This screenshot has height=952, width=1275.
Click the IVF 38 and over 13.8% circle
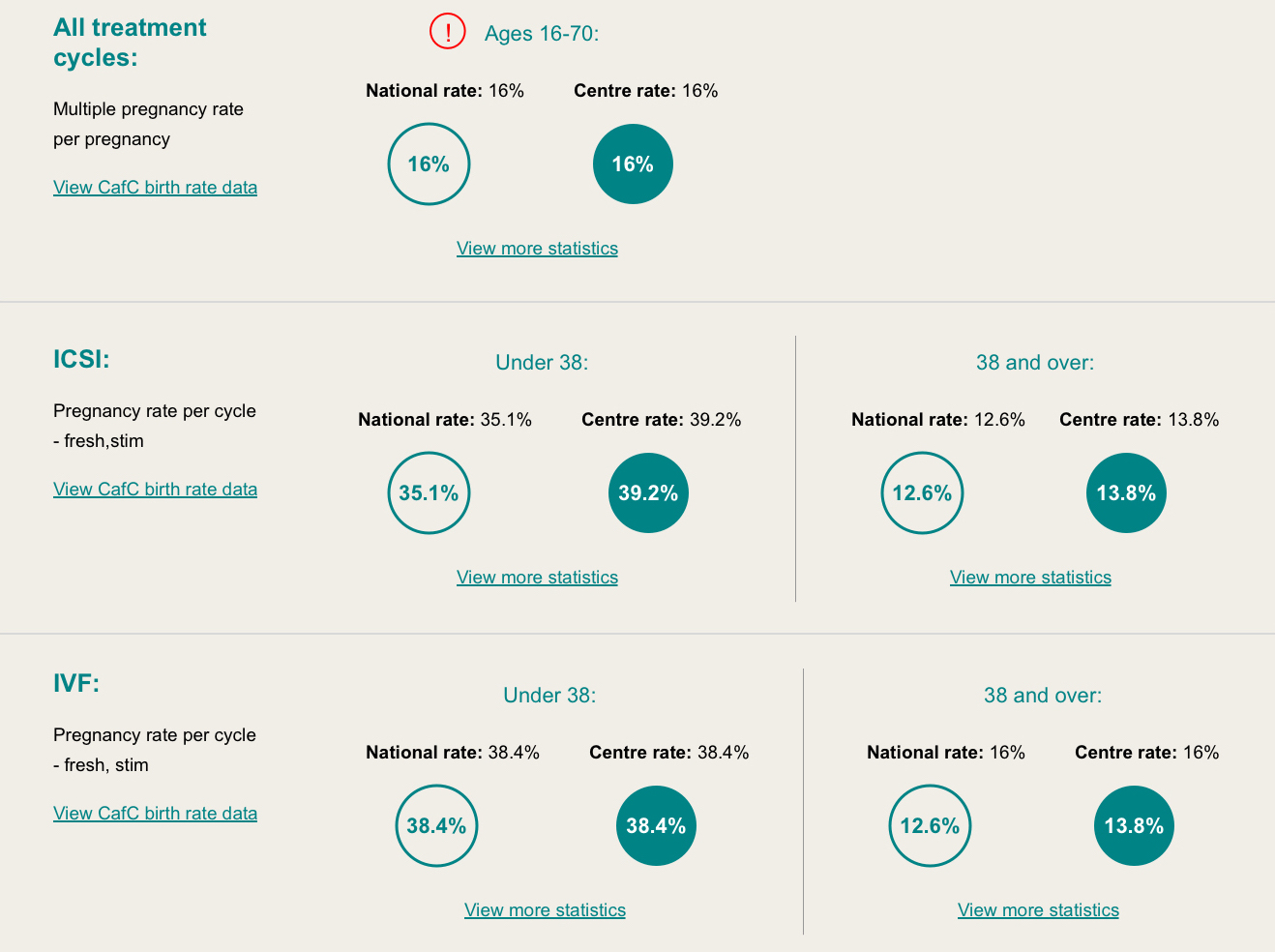(x=1134, y=825)
